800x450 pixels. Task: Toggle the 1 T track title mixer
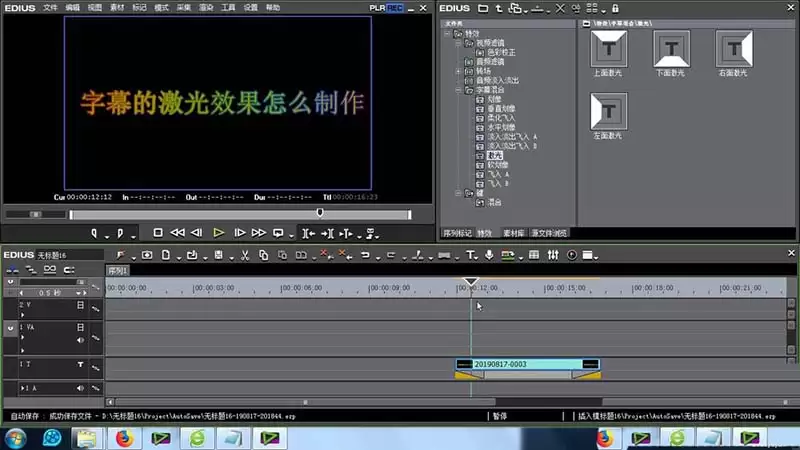click(80, 364)
